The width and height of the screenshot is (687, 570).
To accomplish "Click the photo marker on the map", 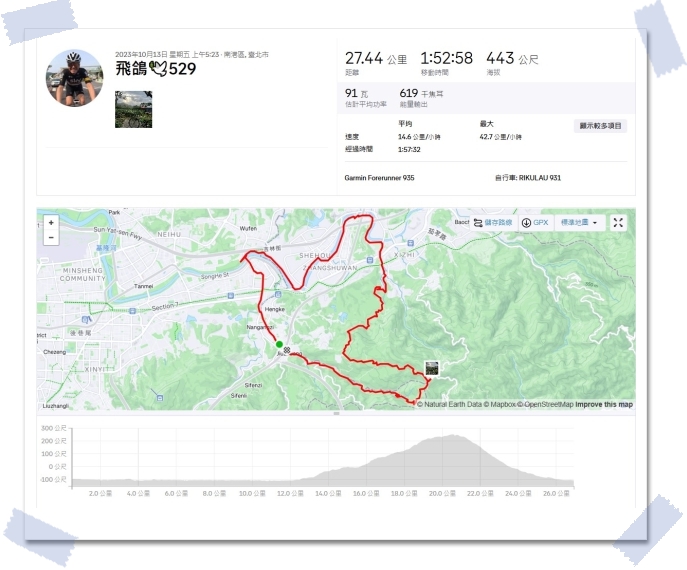I will 432,368.
